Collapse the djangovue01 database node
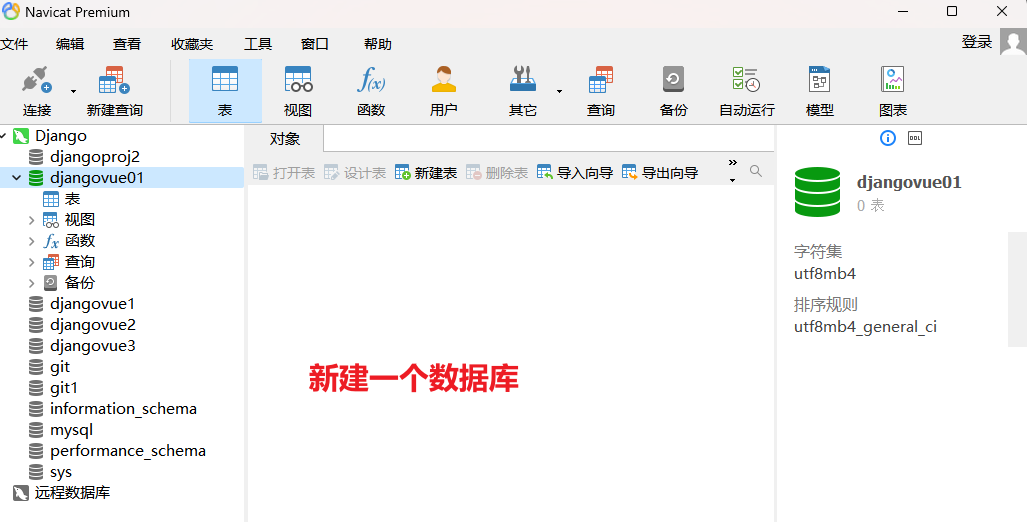The height and width of the screenshot is (522, 1027). click(x=16, y=178)
